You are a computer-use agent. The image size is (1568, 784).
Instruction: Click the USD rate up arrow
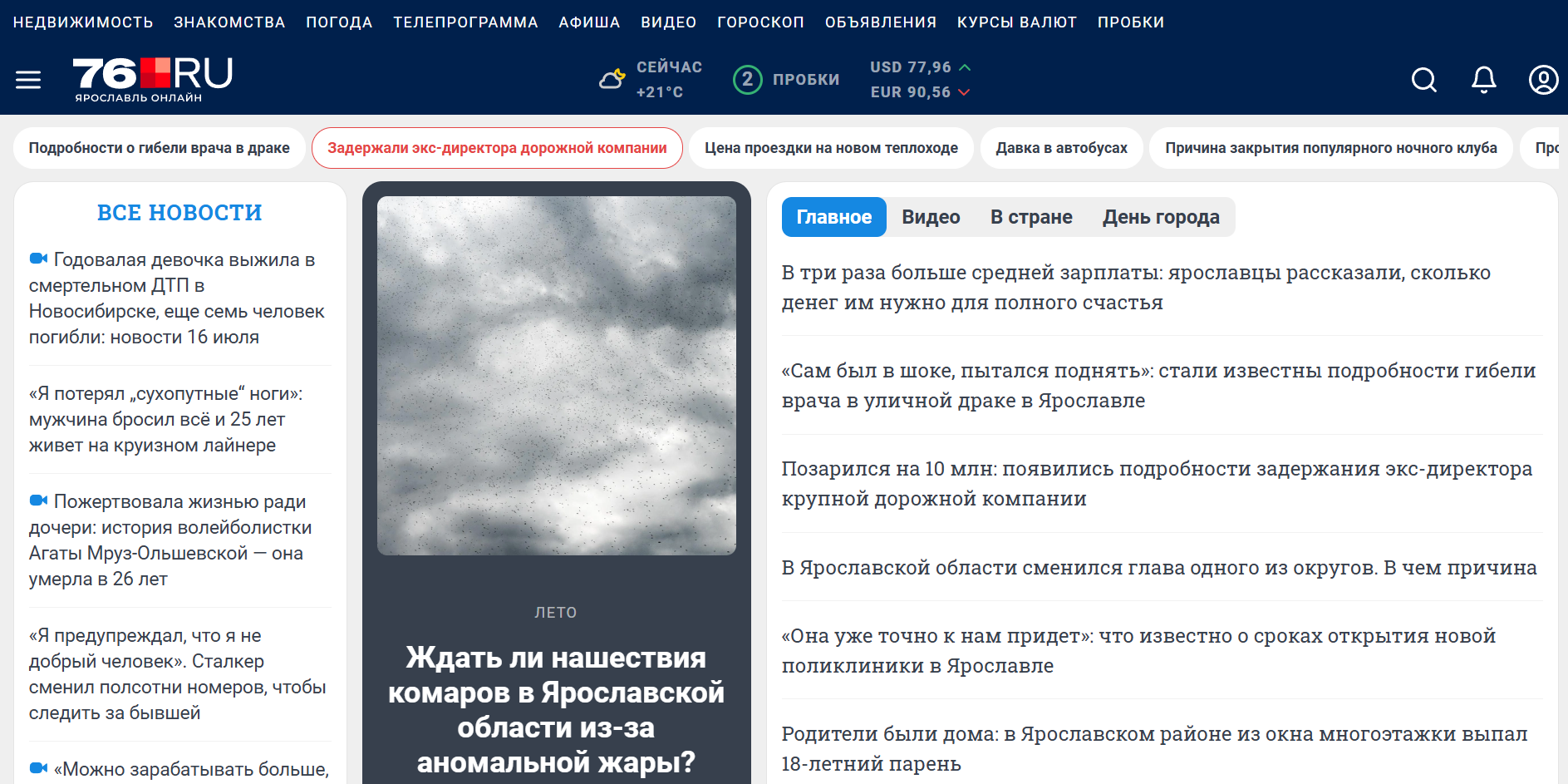coord(965,67)
